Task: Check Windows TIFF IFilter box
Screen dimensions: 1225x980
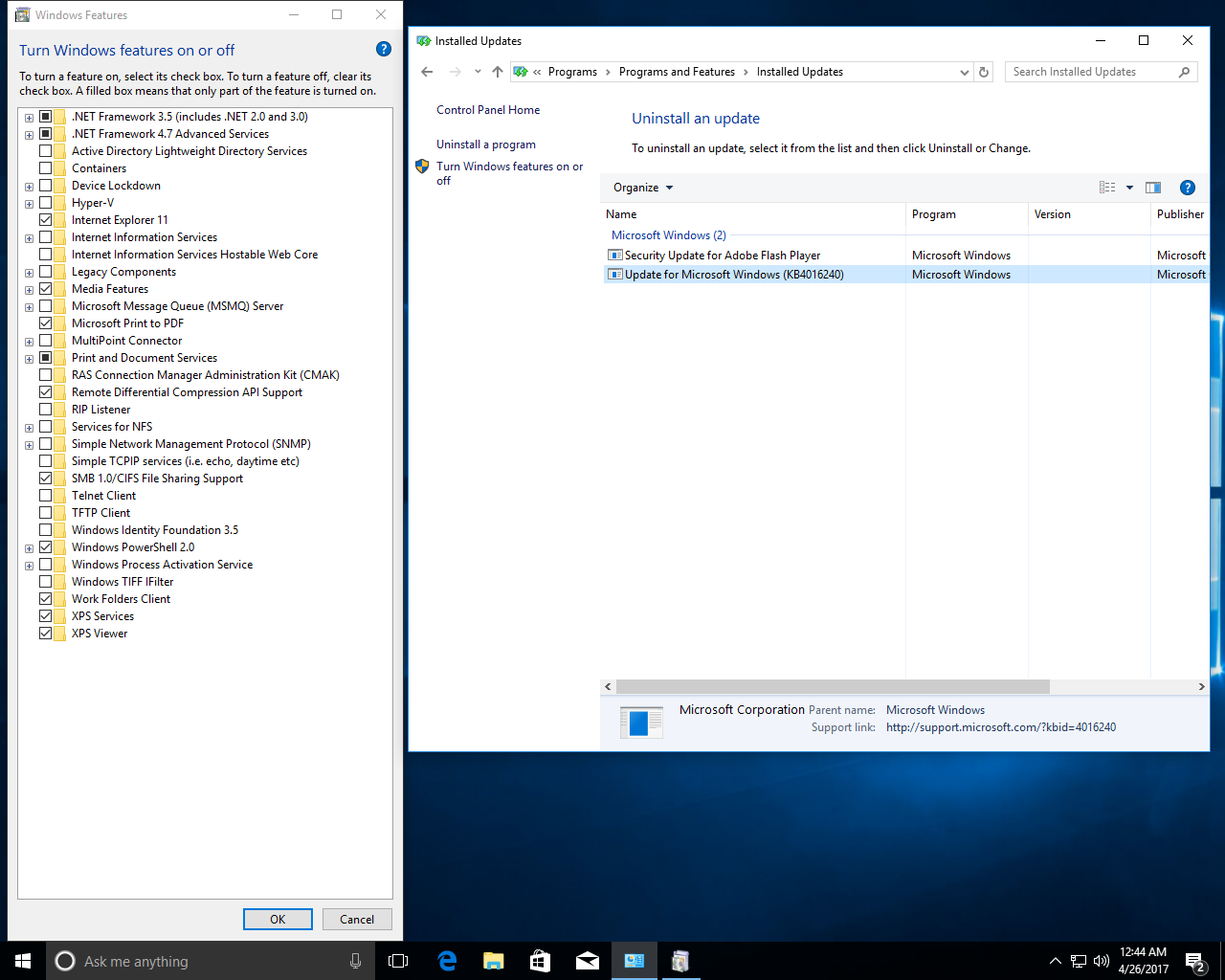Action: coord(45,582)
